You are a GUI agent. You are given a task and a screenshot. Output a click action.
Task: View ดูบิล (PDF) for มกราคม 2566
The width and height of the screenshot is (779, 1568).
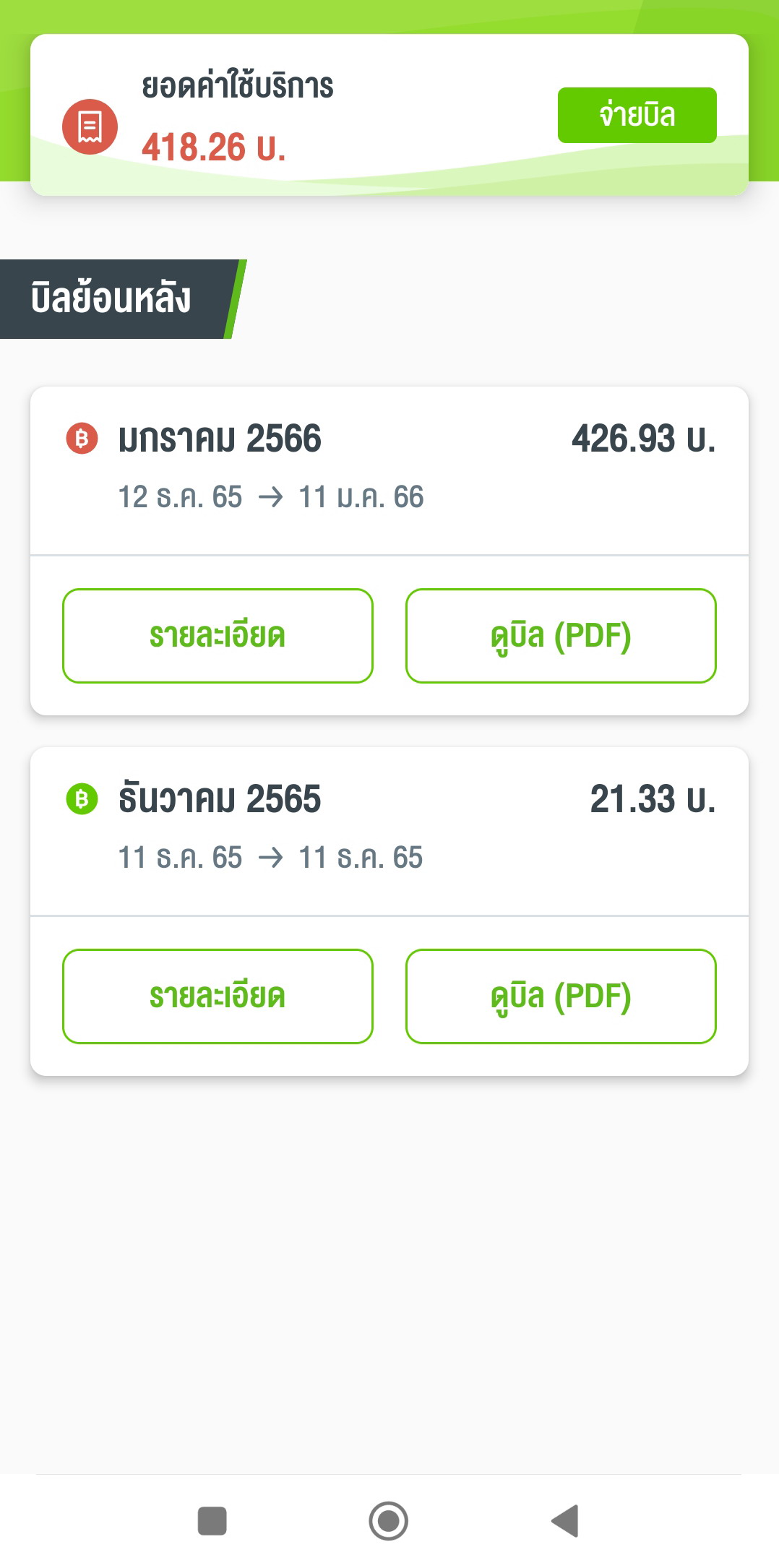[x=561, y=636]
